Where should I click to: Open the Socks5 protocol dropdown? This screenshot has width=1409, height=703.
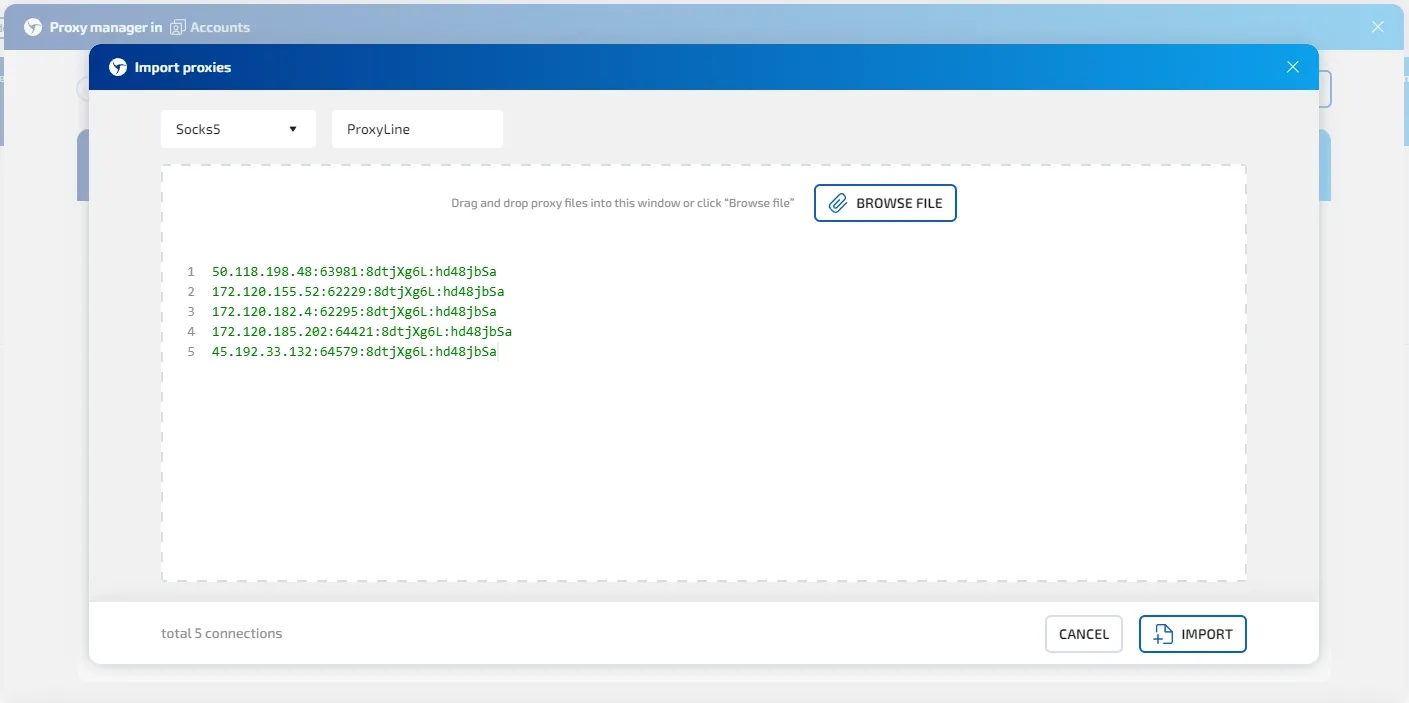point(237,129)
